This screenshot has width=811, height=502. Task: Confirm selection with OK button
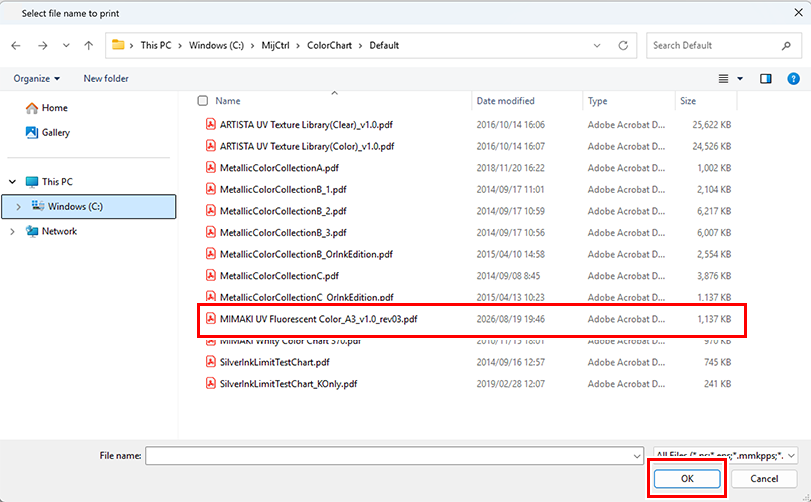click(x=687, y=479)
